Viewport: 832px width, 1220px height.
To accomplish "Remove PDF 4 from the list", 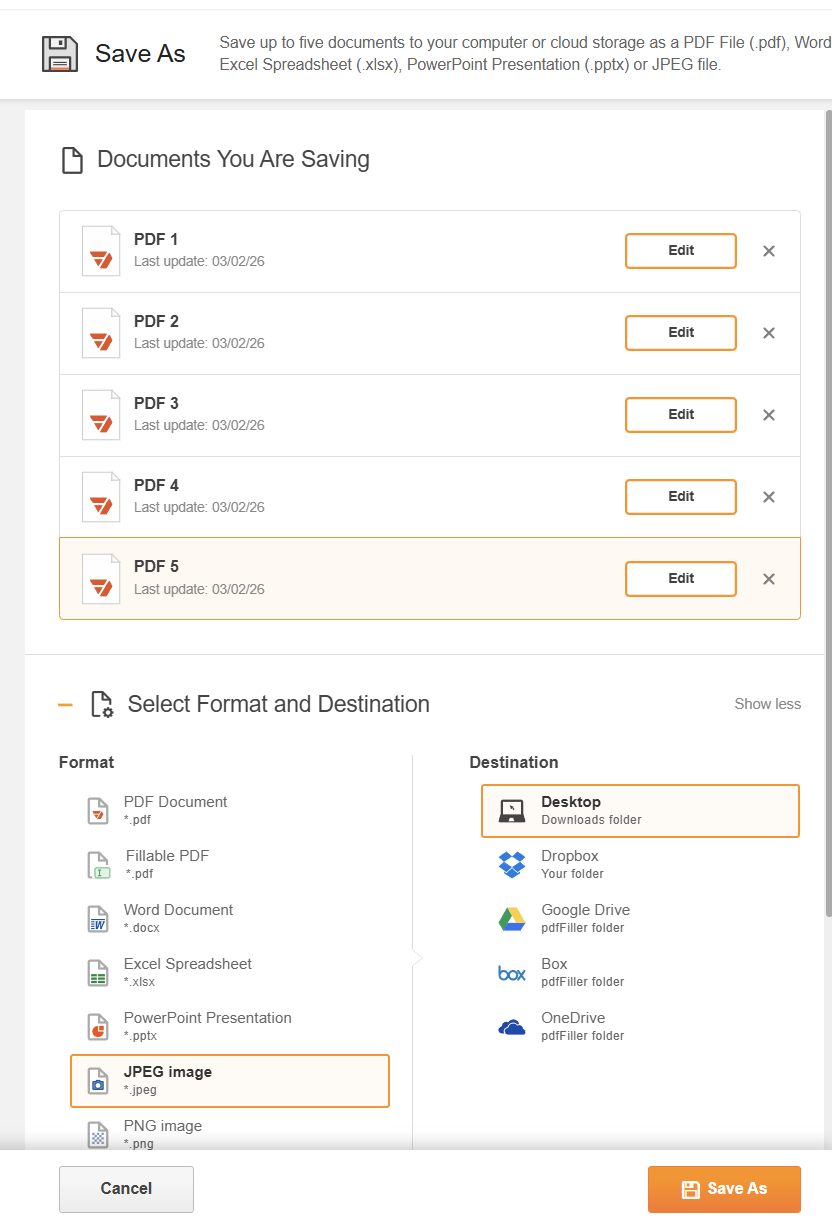I will pos(769,497).
